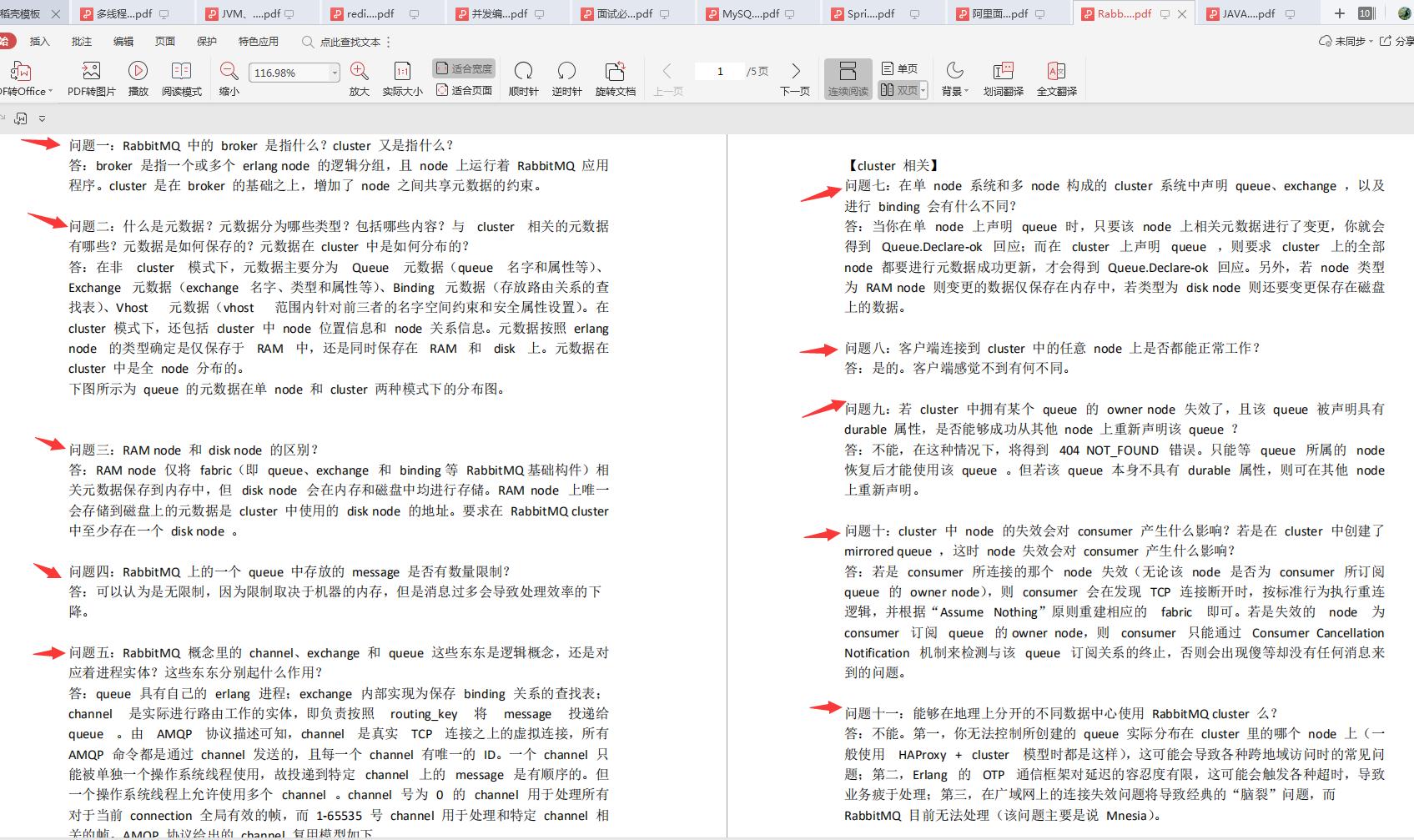This screenshot has height=840, width=1414.
Task: Open the 编辑 menu
Action: pyautogui.click(x=123, y=42)
